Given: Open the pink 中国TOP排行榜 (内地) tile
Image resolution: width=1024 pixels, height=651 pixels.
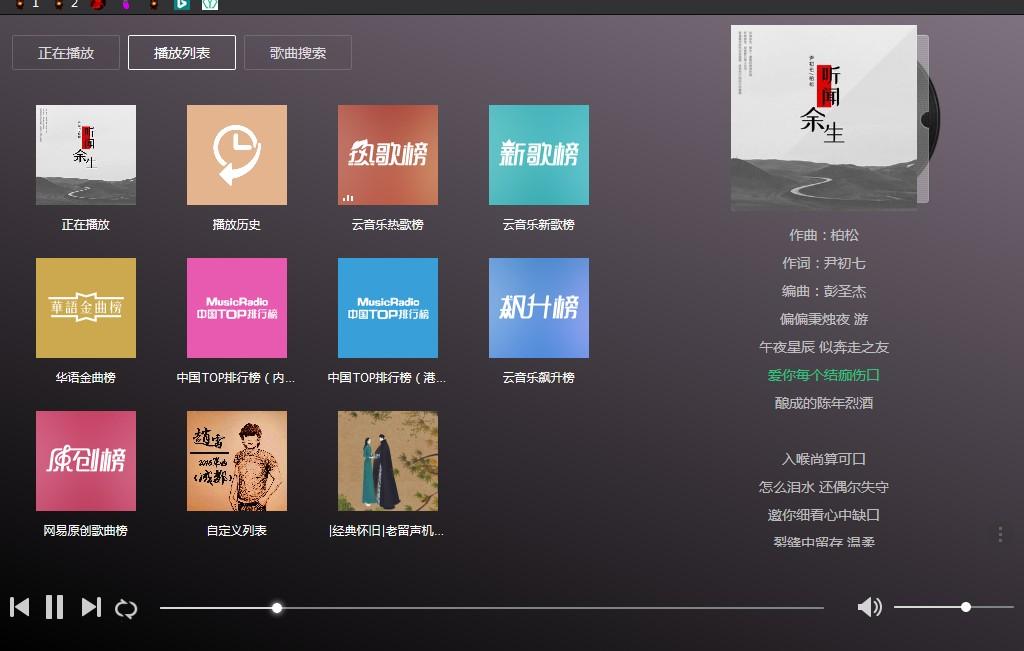Looking at the screenshot, I should 237,308.
